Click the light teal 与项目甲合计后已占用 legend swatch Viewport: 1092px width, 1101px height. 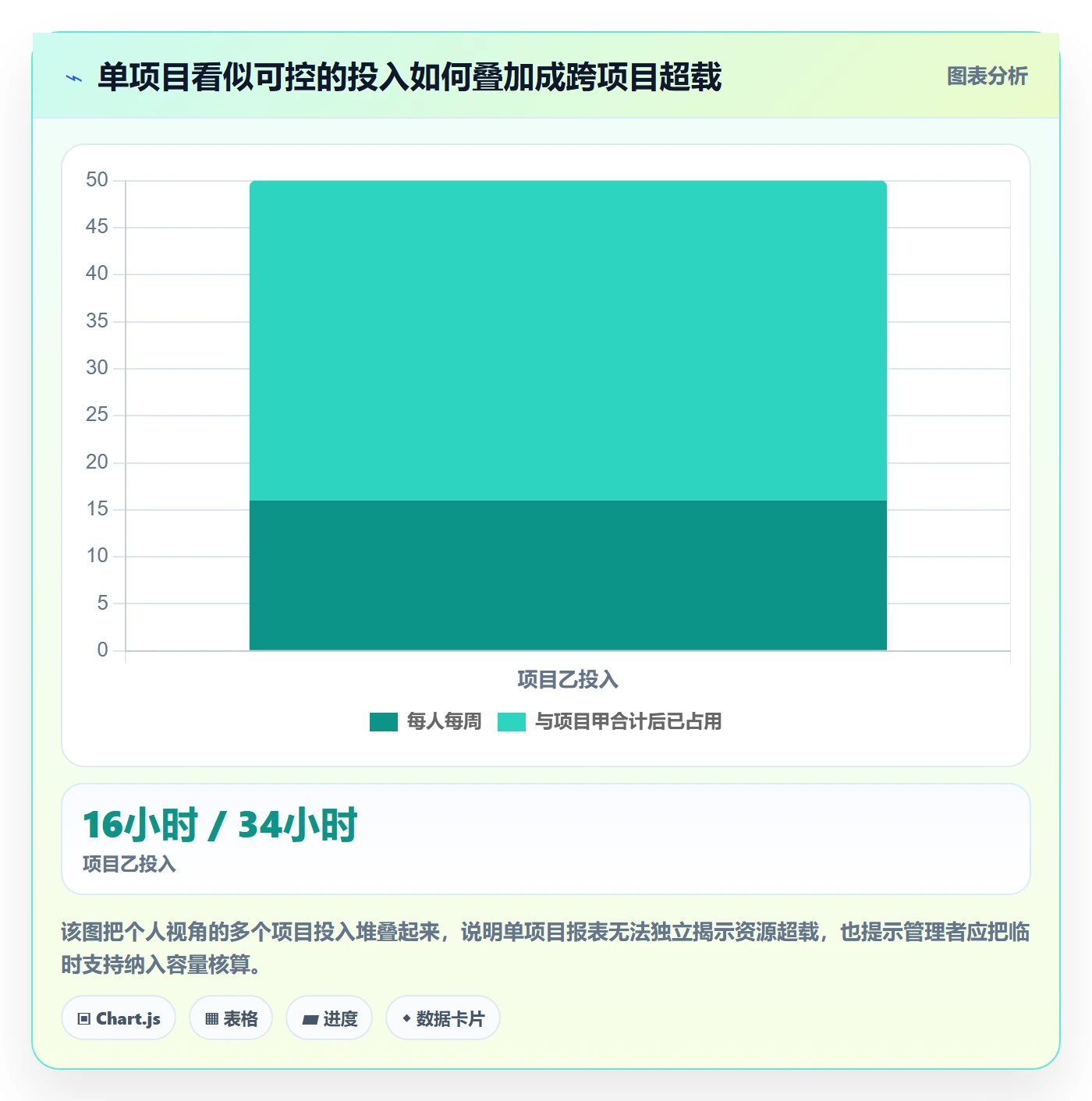click(x=512, y=722)
